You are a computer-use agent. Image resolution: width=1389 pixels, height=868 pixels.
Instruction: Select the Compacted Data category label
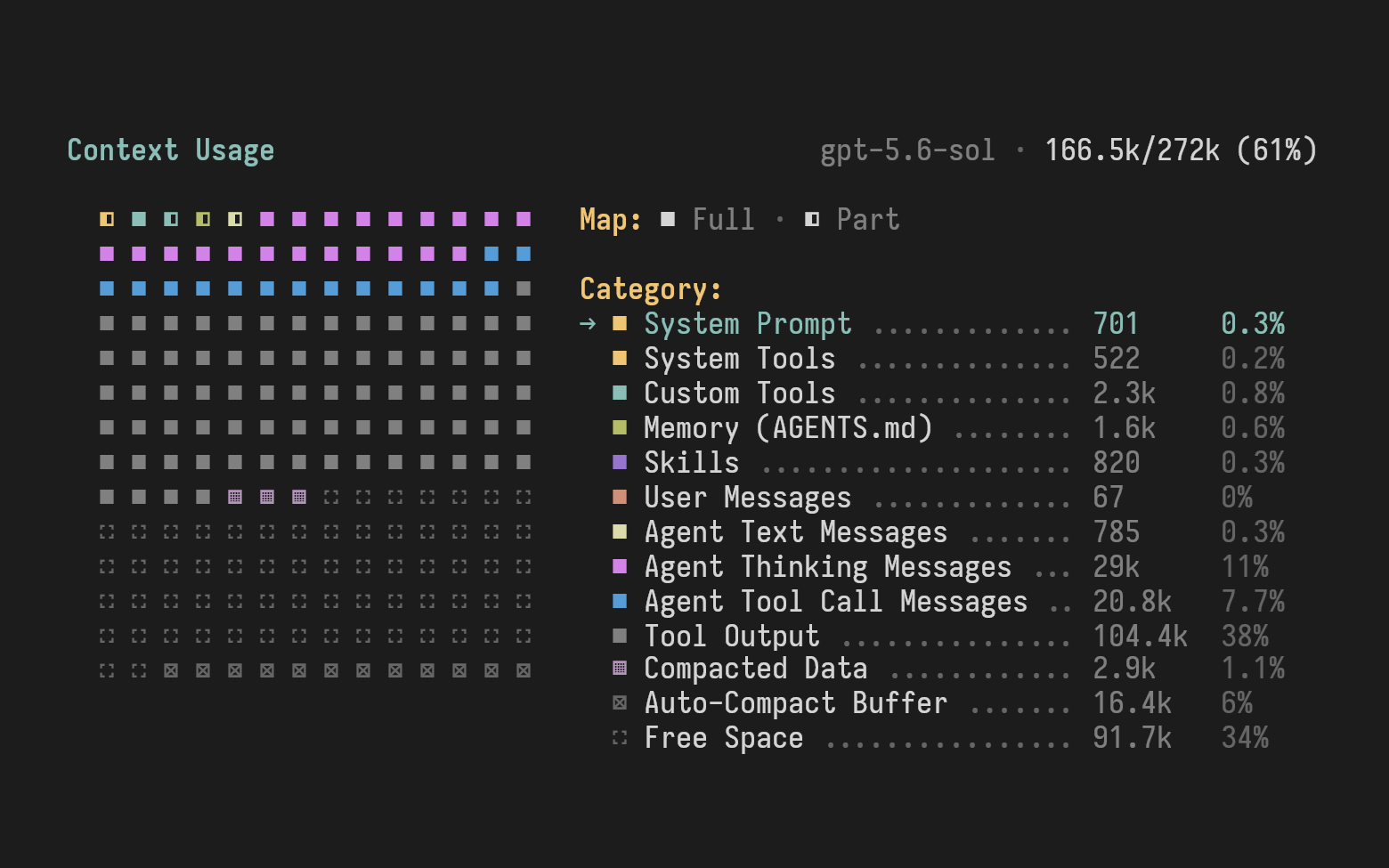[756, 669]
